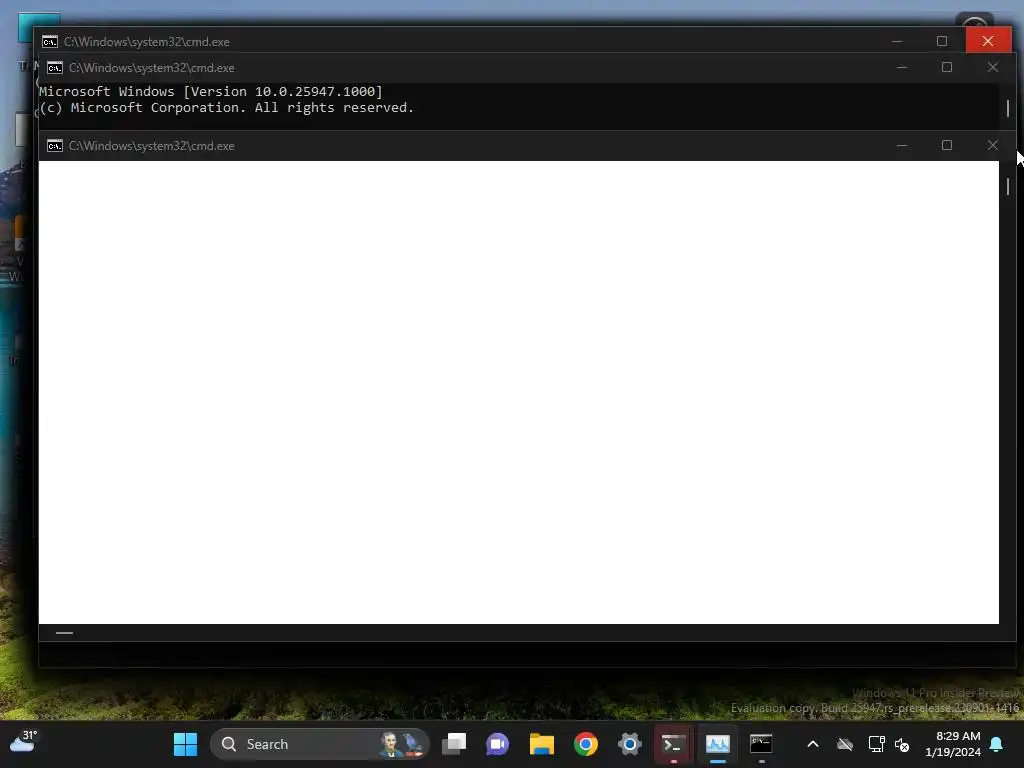1024x768 pixels.
Task: Minimize the rearmost cmd.exe window
Action: pyautogui.click(x=897, y=41)
